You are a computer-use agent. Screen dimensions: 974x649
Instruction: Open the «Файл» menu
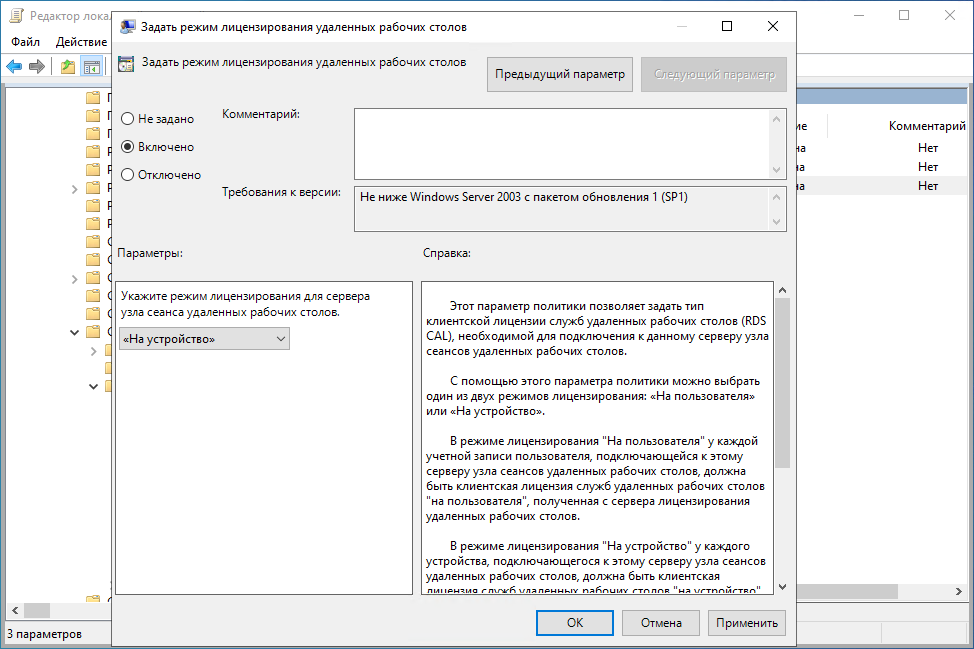(x=25, y=42)
